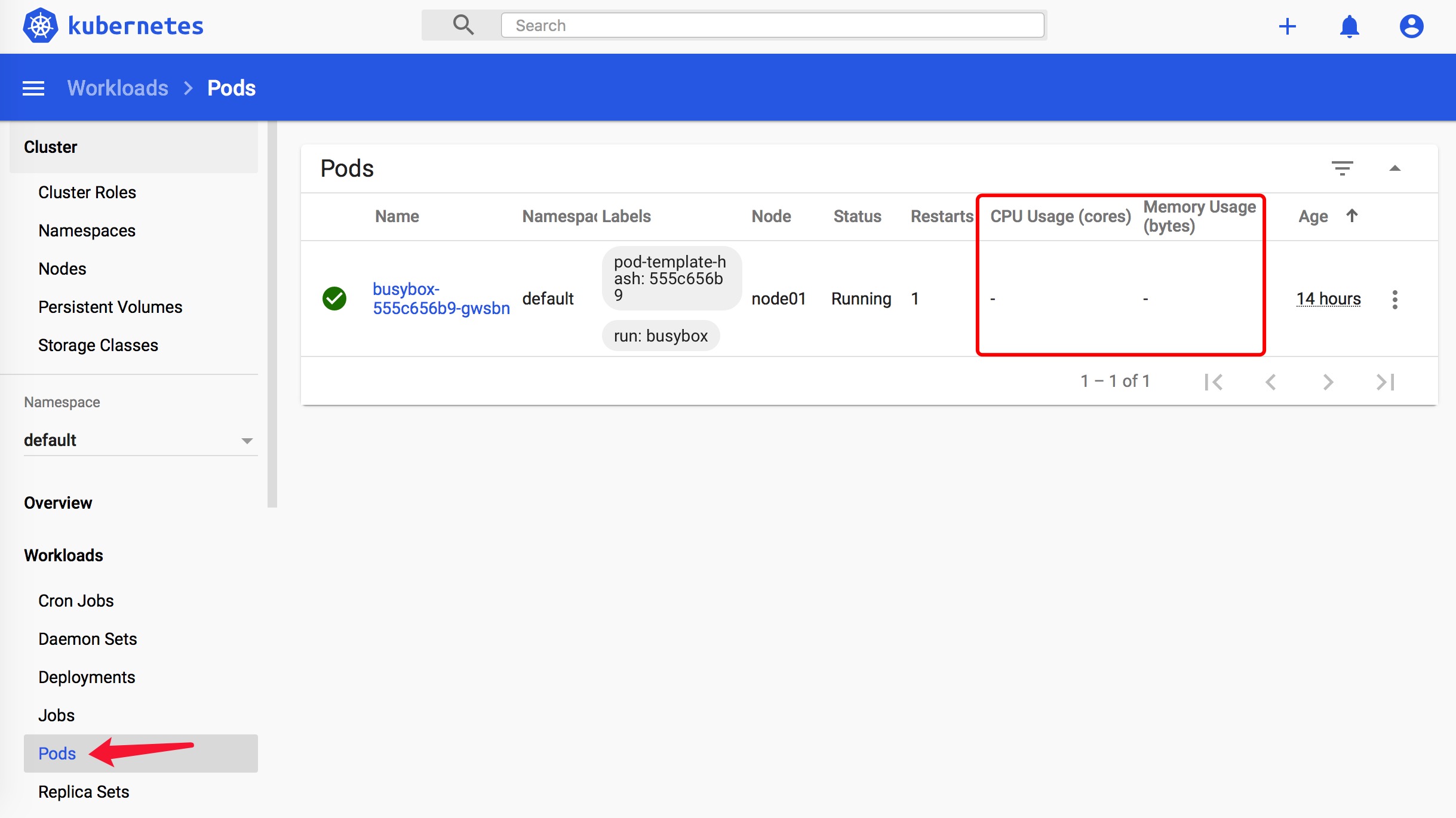Open Deployments in sidebar
Image resolution: width=1456 pixels, height=818 pixels.
point(87,677)
